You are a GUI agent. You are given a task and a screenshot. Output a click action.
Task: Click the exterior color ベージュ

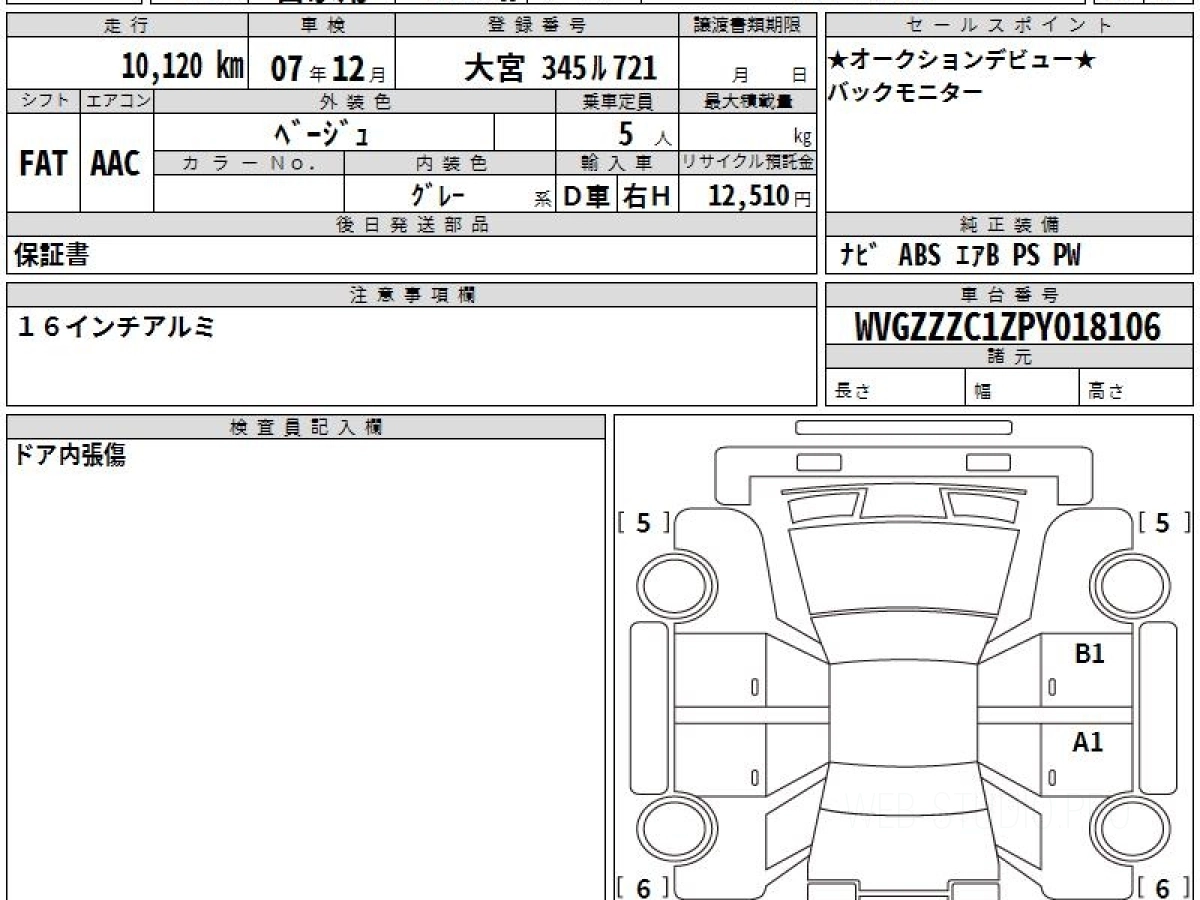tap(320, 132)
